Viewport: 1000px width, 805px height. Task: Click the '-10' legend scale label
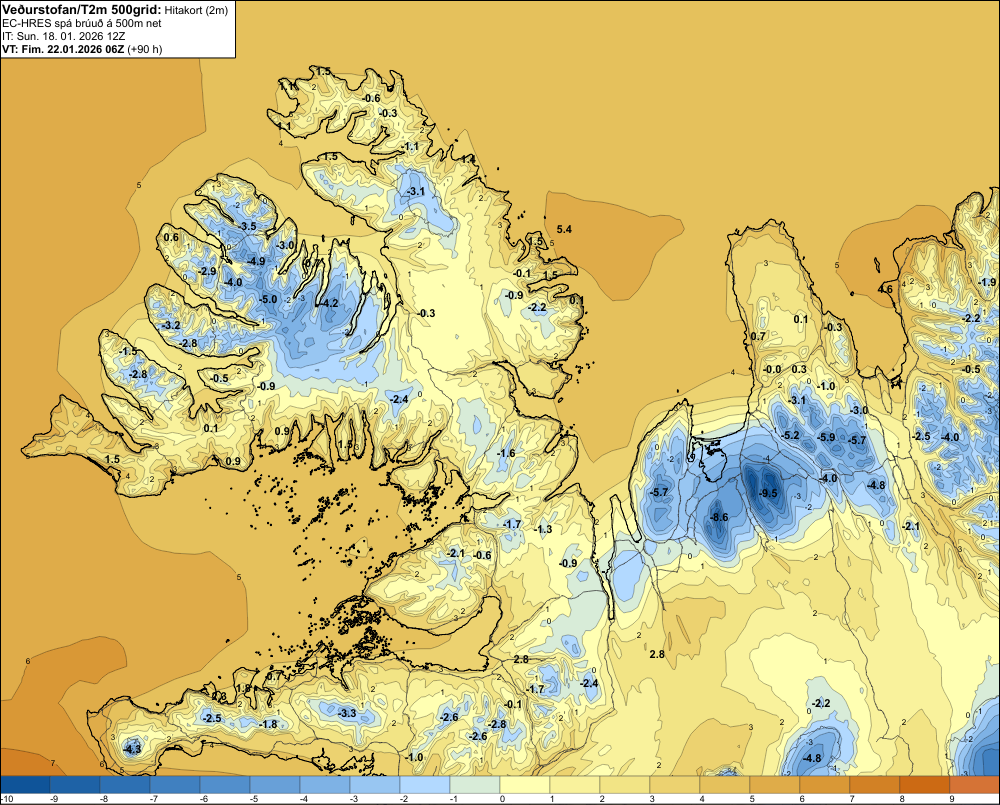click(8, 799)
